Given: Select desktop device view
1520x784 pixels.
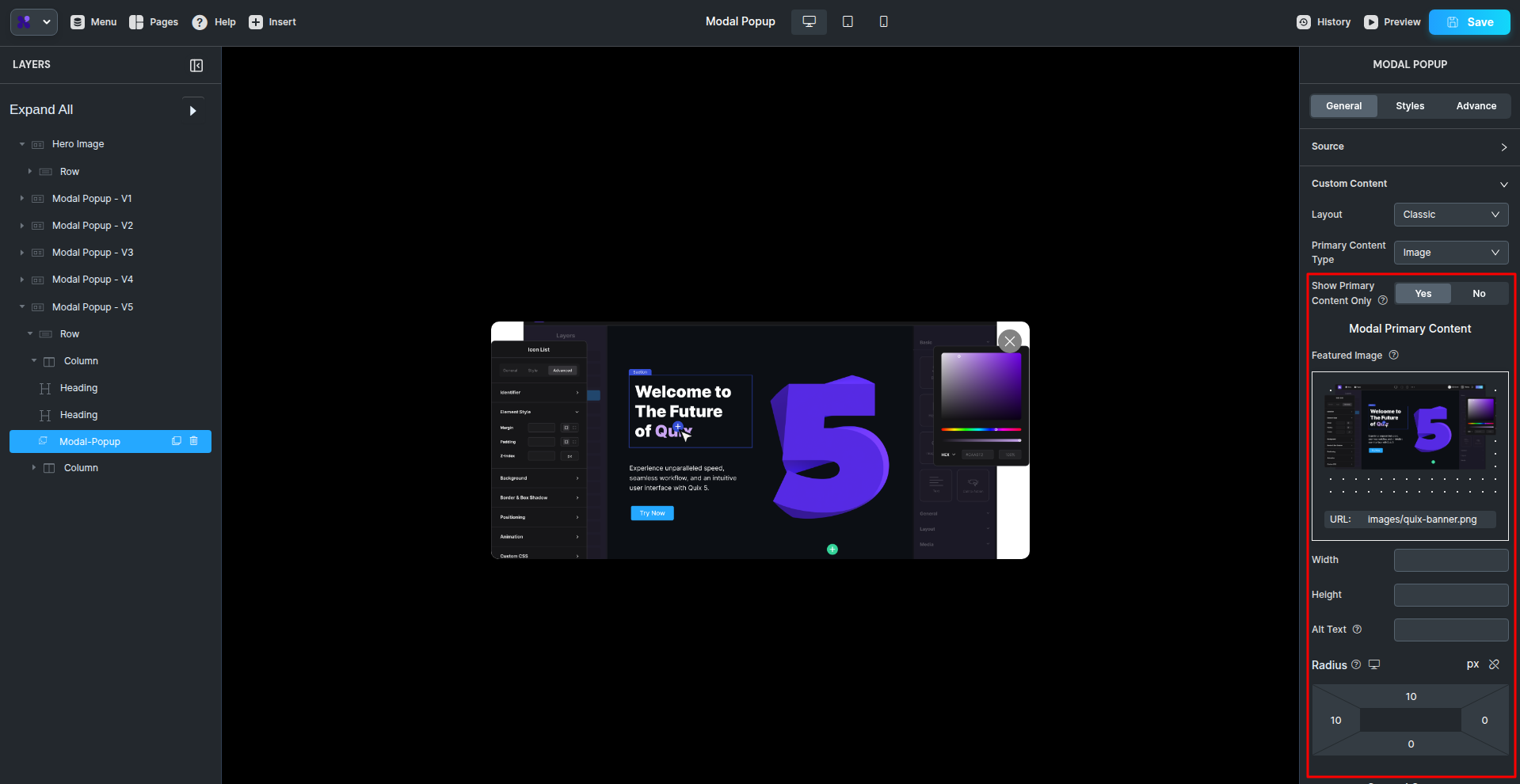Looking at the screenshot, I should tap(809, 22).
